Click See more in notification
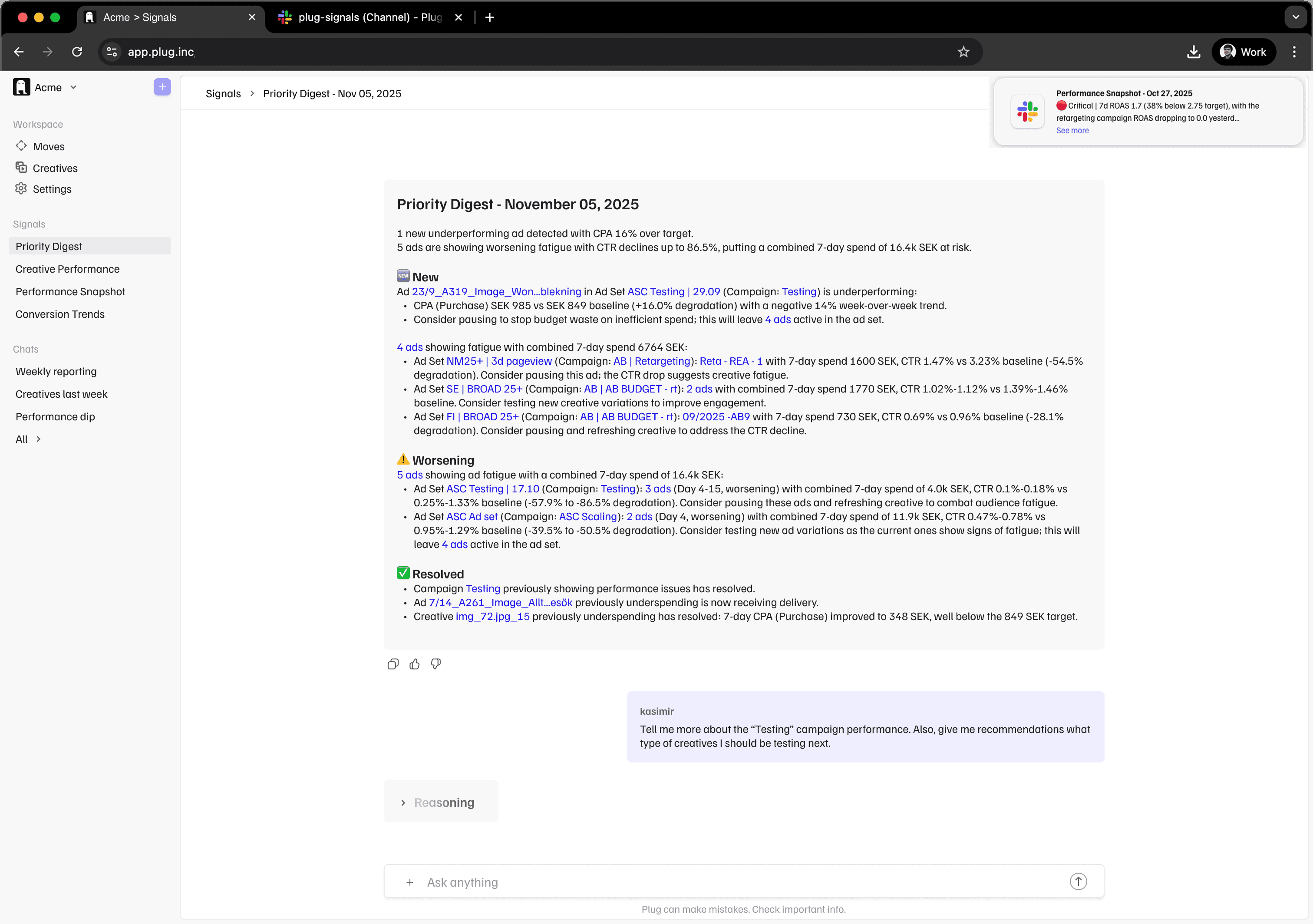 pos(1072,130)
